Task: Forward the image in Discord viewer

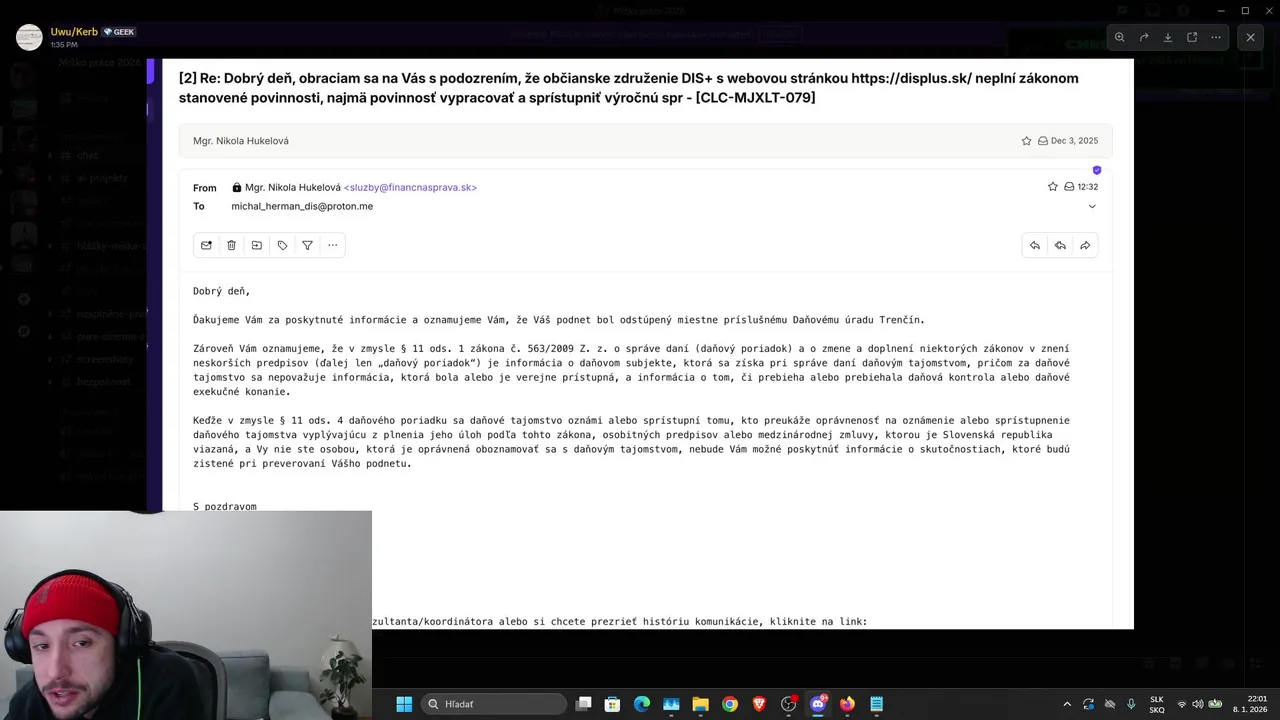Action: tap(1144, 37)
